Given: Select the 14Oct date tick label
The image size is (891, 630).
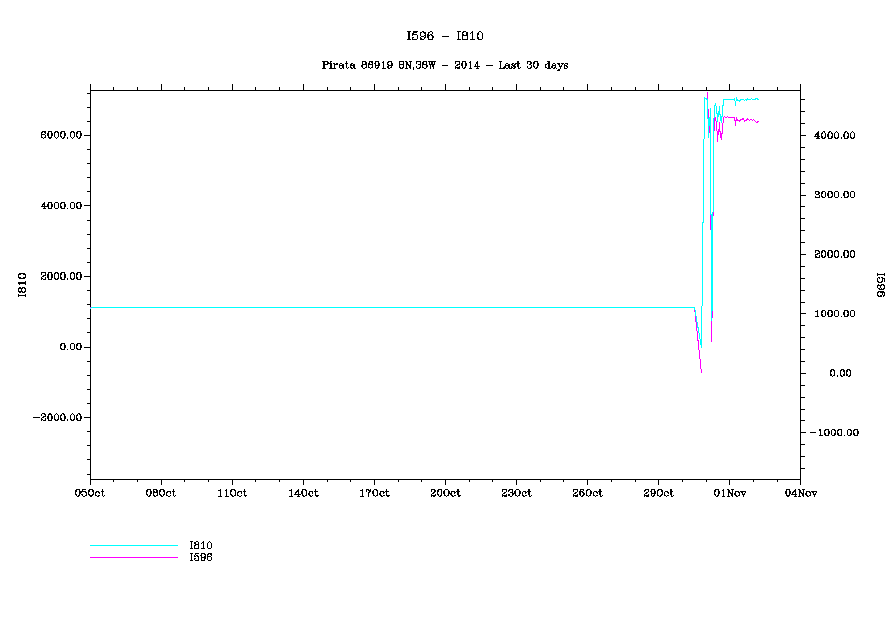Looking at the screenshot, I should [x=303, y=493].
